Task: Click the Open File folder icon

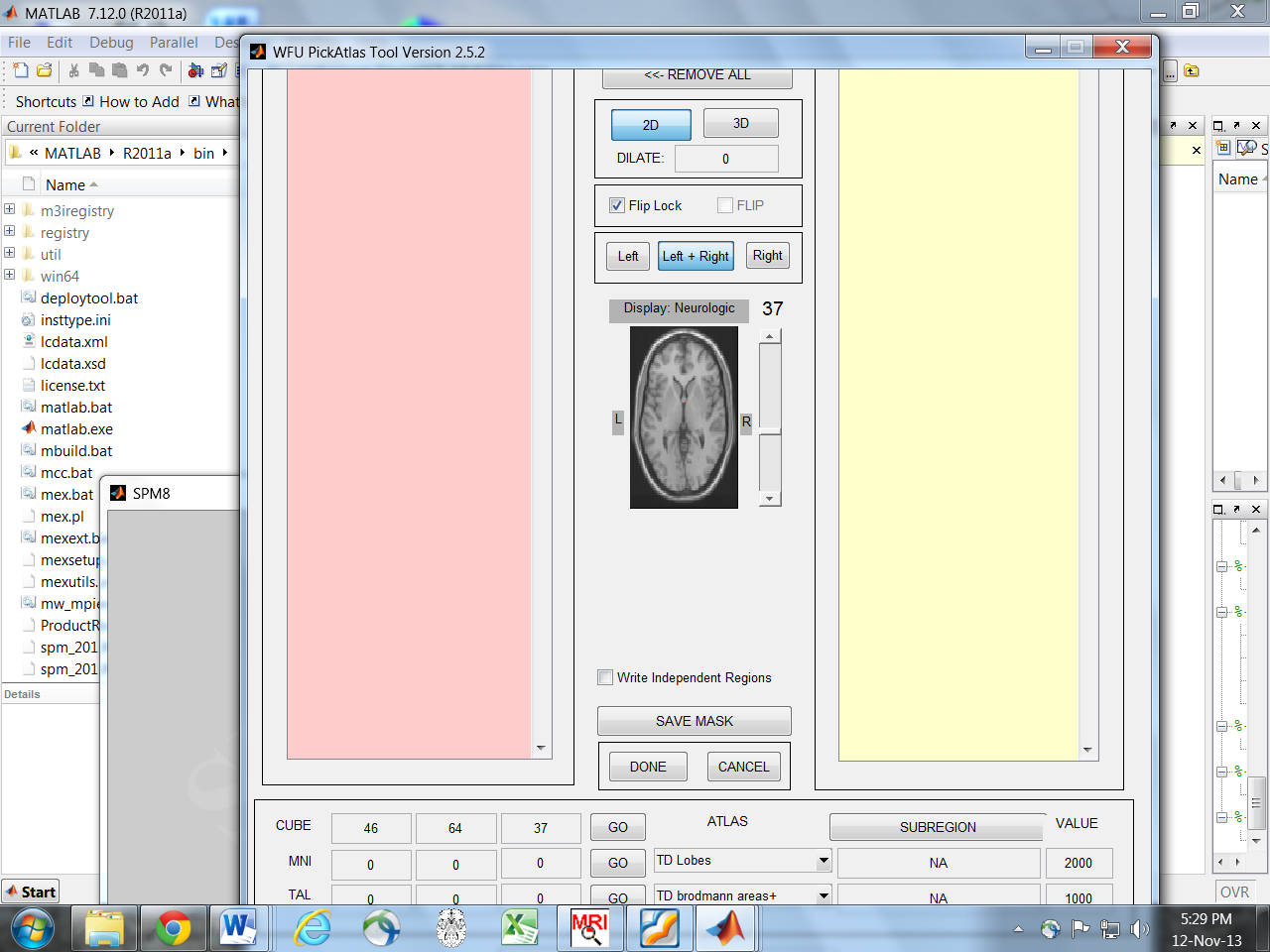Action: pyautogui.click(x=45, y=70)
